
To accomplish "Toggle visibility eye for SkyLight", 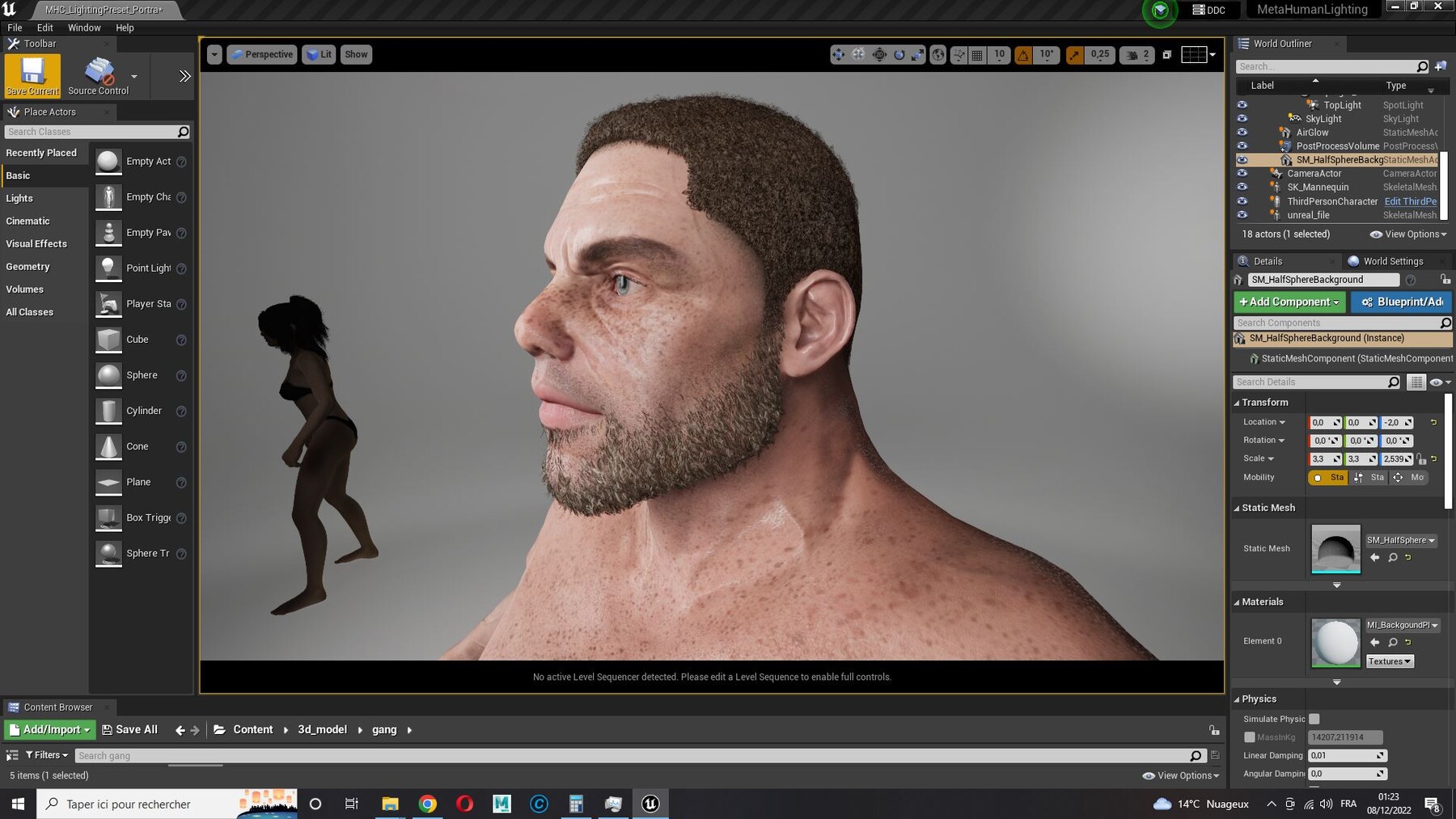I will (1242, 119).
